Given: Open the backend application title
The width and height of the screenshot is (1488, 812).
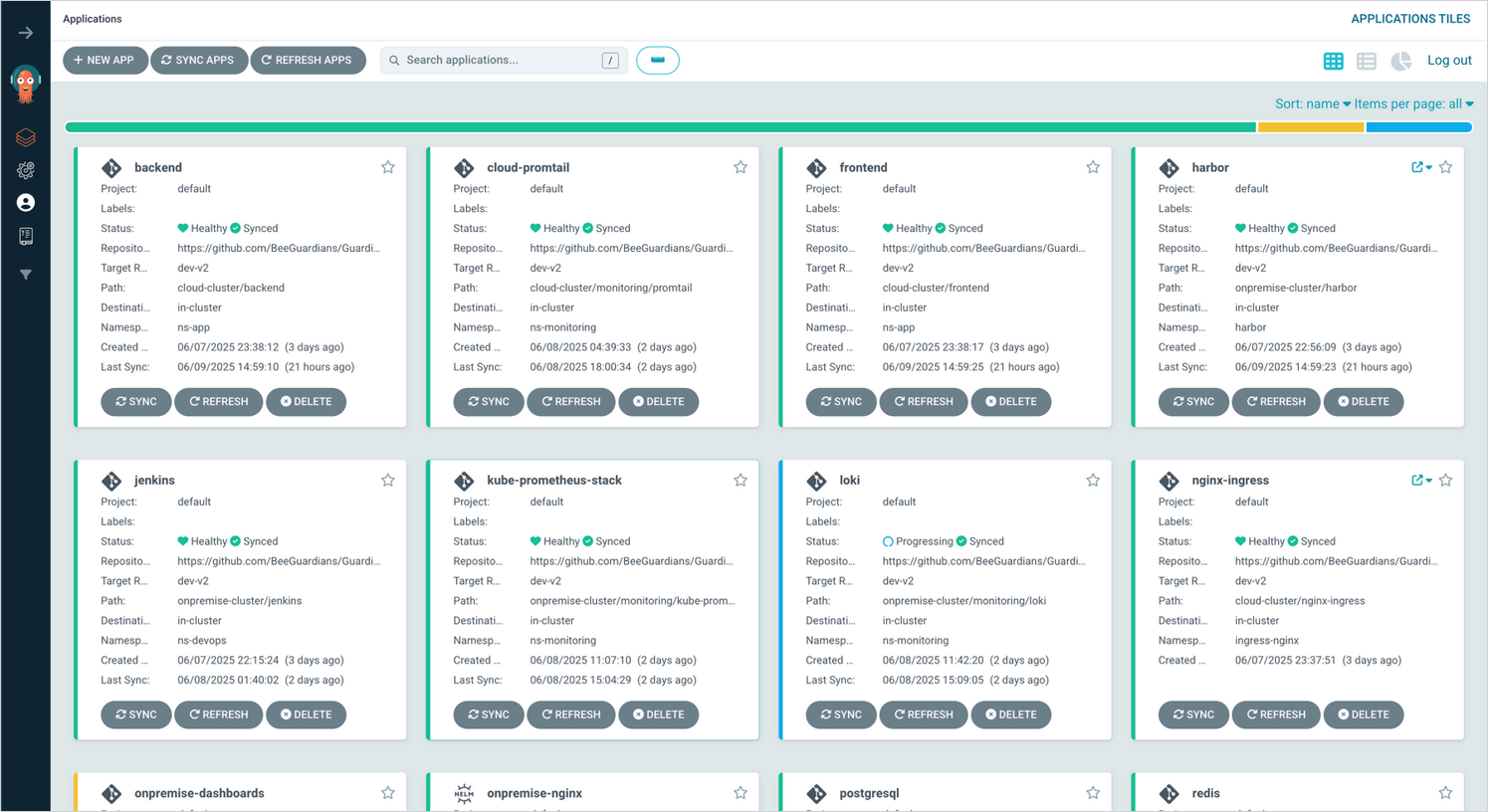Looking at the screenshot, I should 158,168.
